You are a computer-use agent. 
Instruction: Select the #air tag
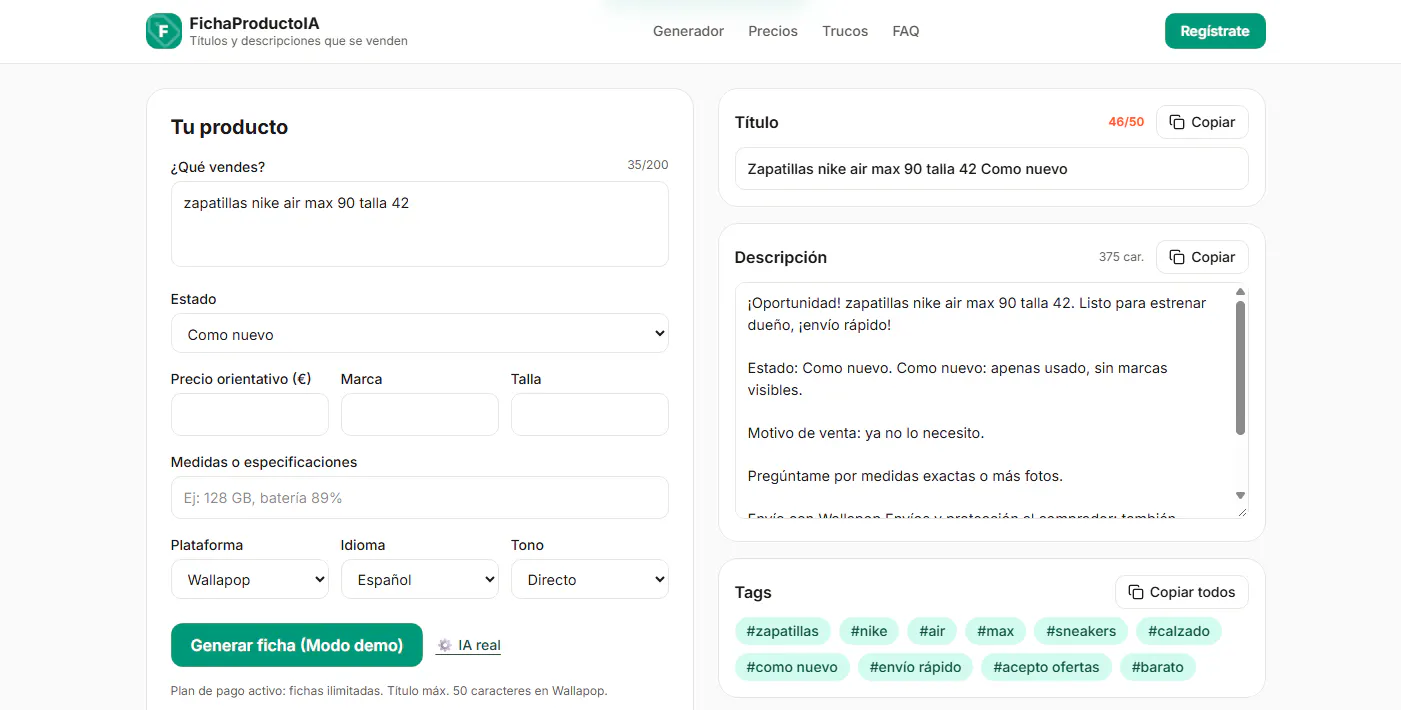pos(932,631)
